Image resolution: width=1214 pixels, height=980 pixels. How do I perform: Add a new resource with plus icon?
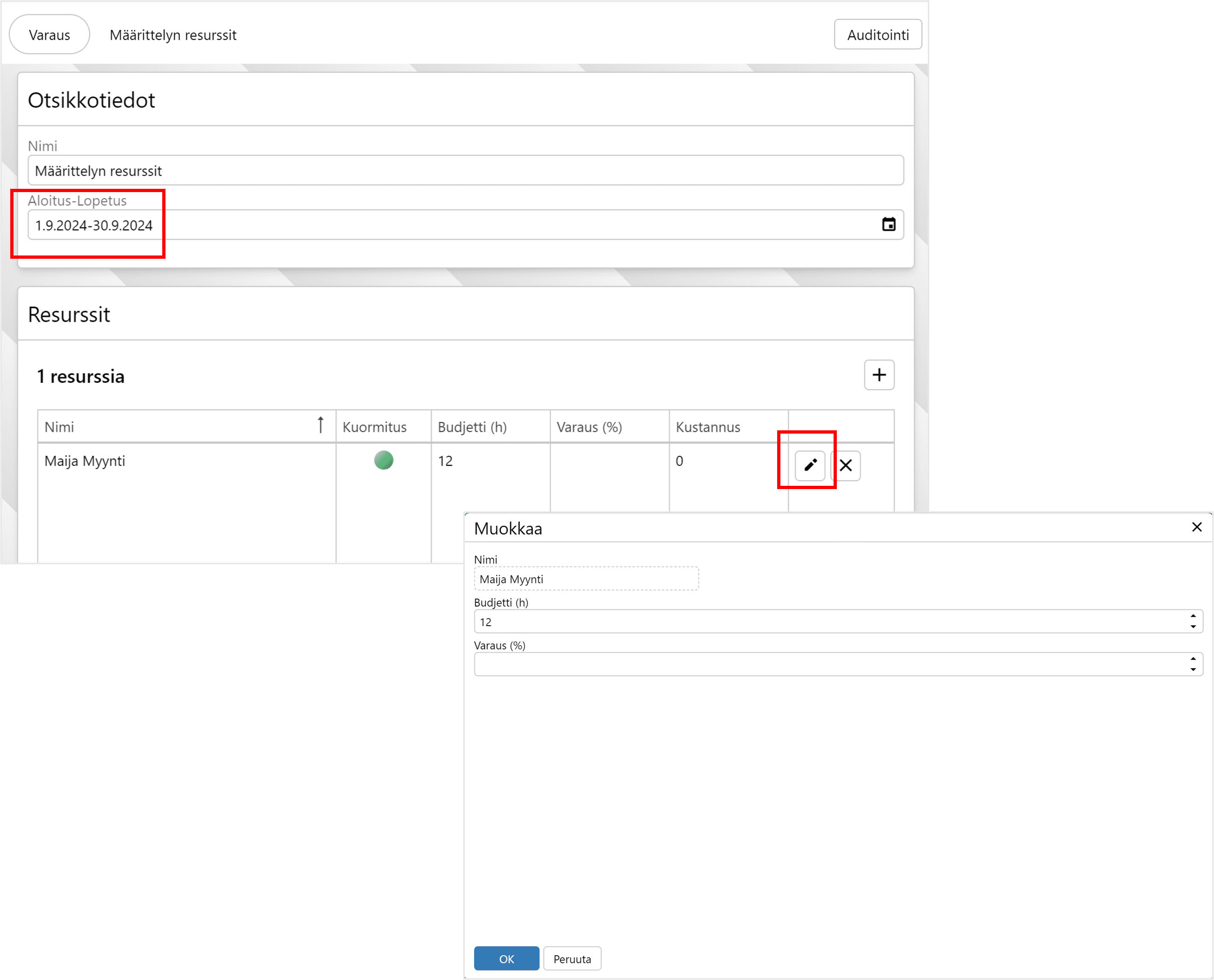879,375
